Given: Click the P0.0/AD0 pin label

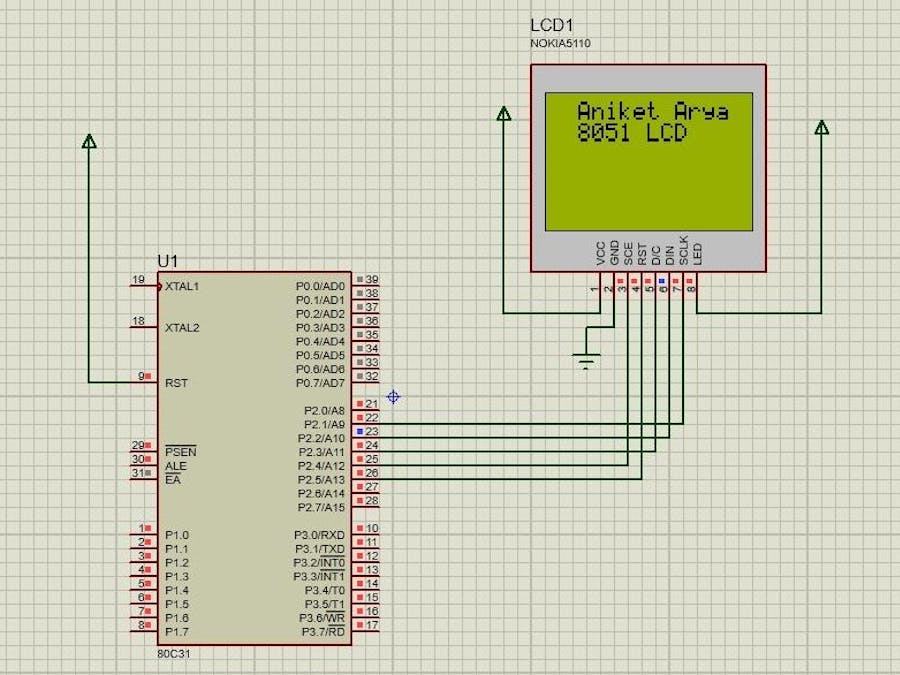Looking at the screenshot, I should 320,286.
